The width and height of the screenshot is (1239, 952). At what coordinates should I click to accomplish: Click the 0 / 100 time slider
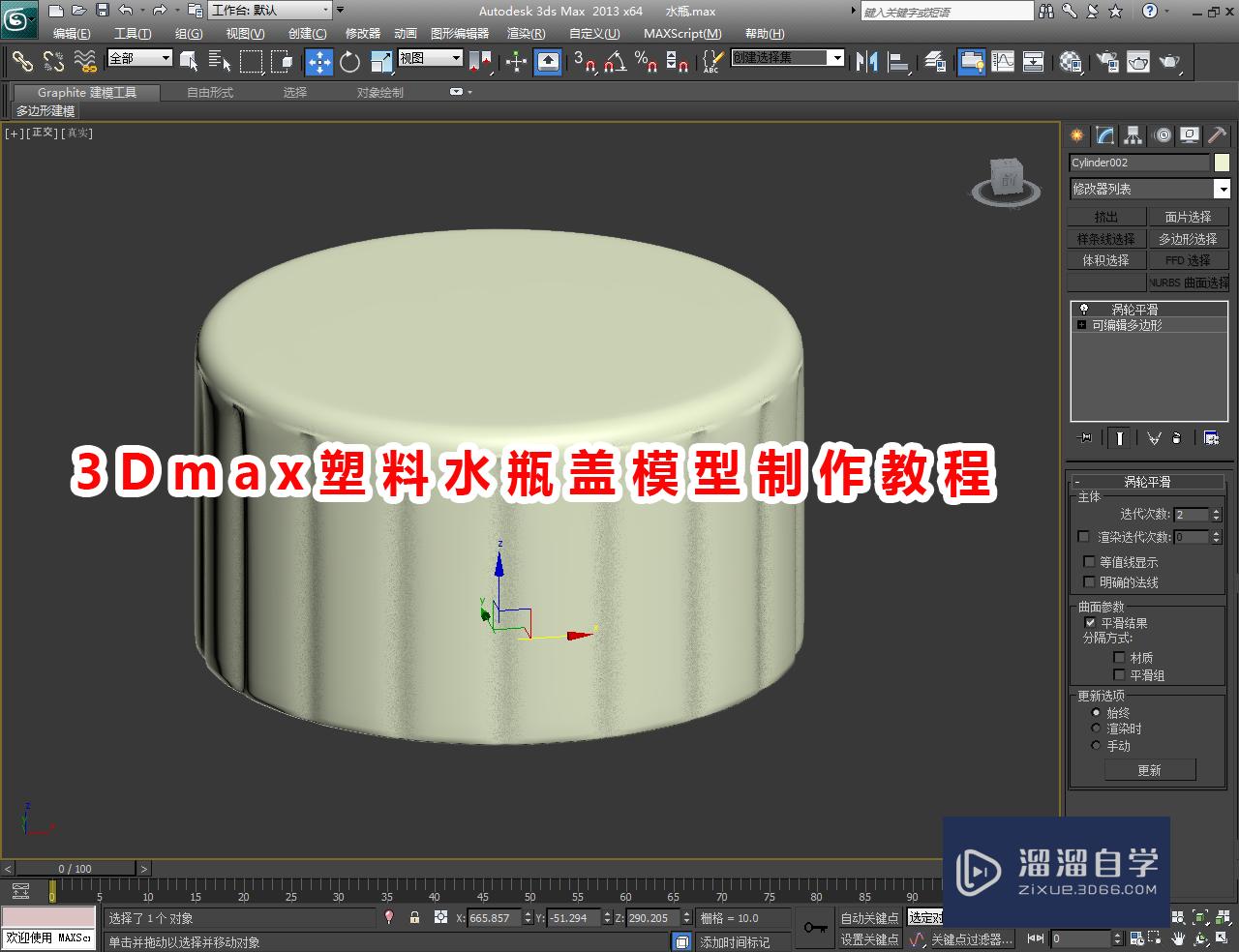pyautogui.click(x=76, y=869)
